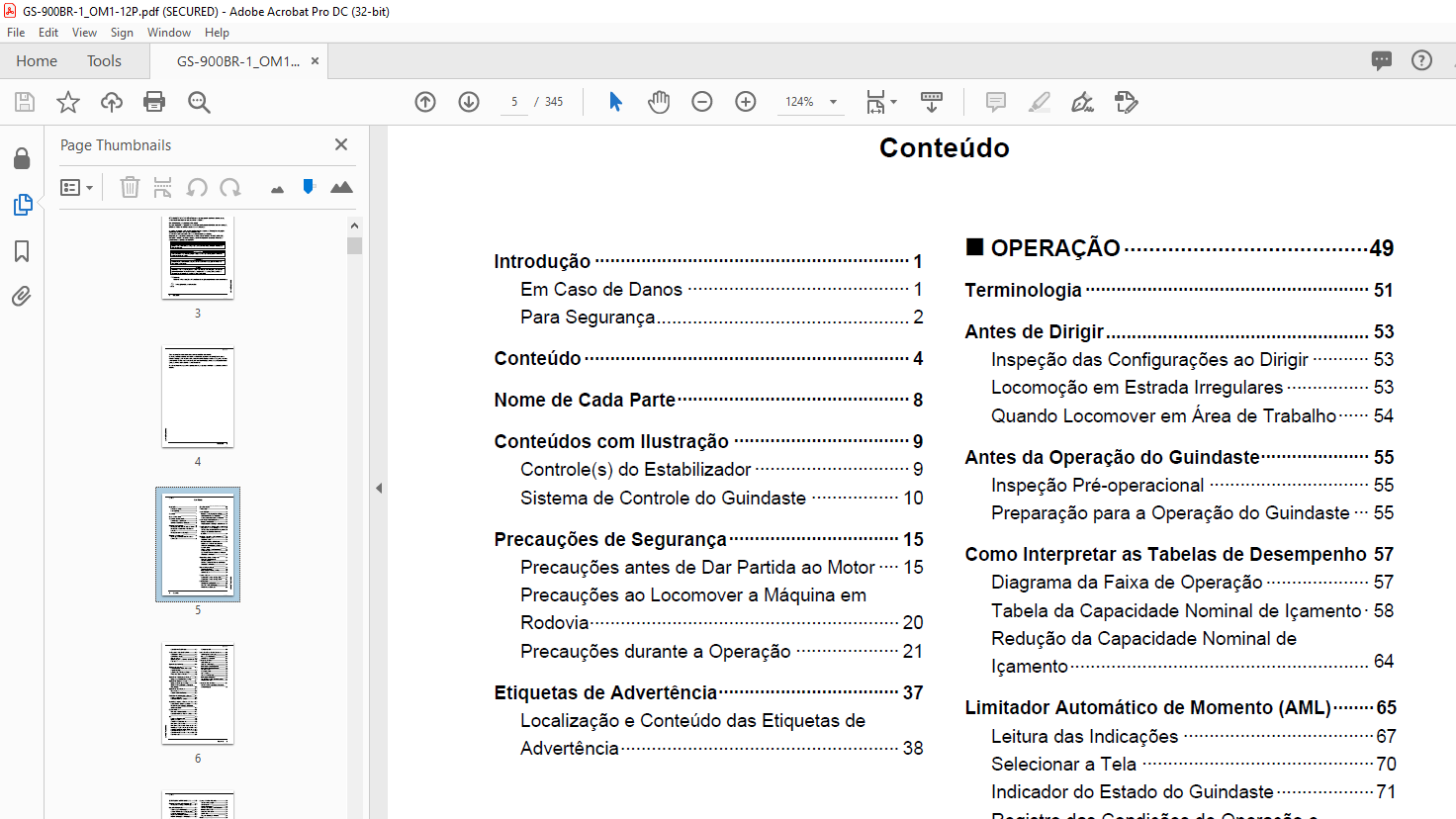
Task: Zoom out with the minus circle icon
Action: click(x=702, y=102)
